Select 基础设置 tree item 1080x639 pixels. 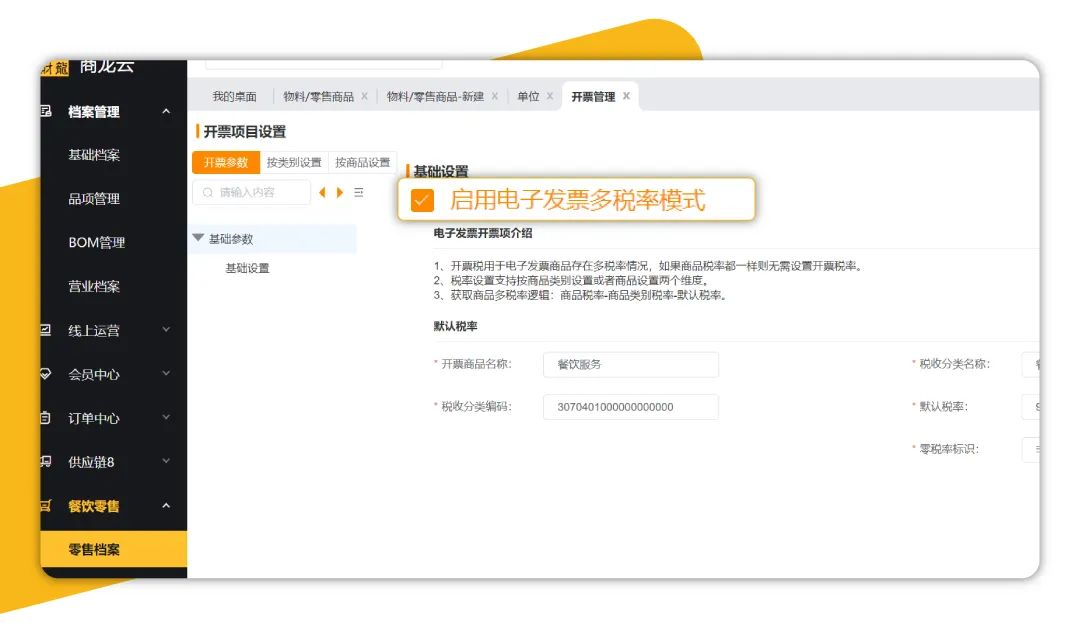point(247,268)
